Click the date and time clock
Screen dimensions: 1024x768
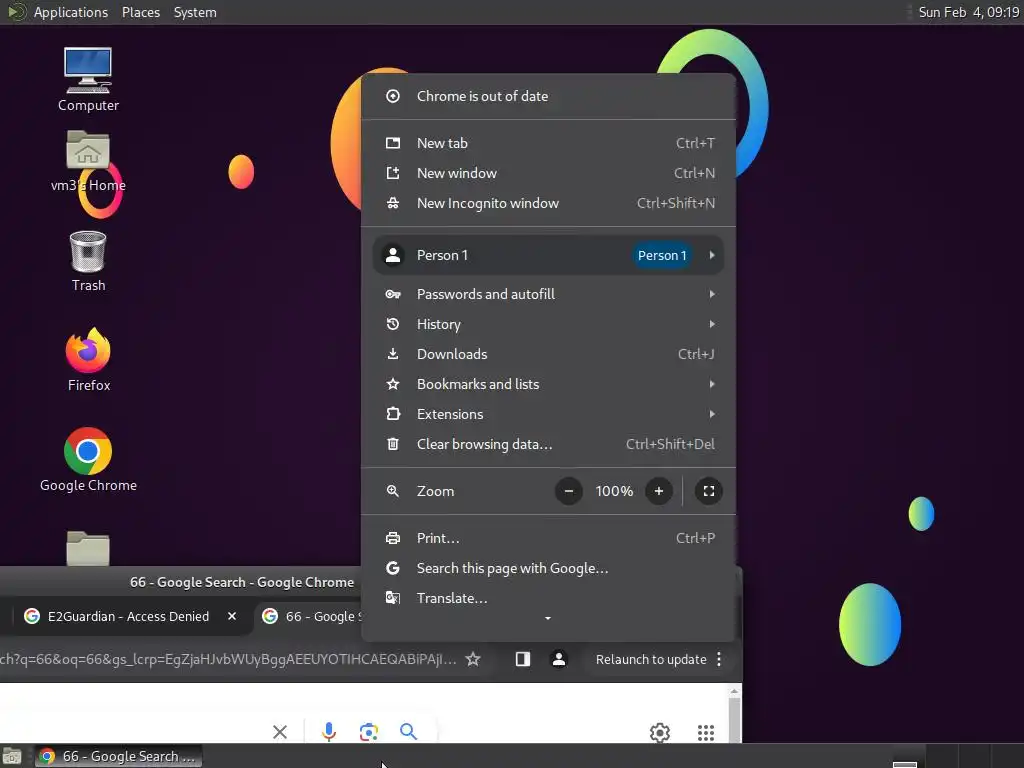[968, 12]
